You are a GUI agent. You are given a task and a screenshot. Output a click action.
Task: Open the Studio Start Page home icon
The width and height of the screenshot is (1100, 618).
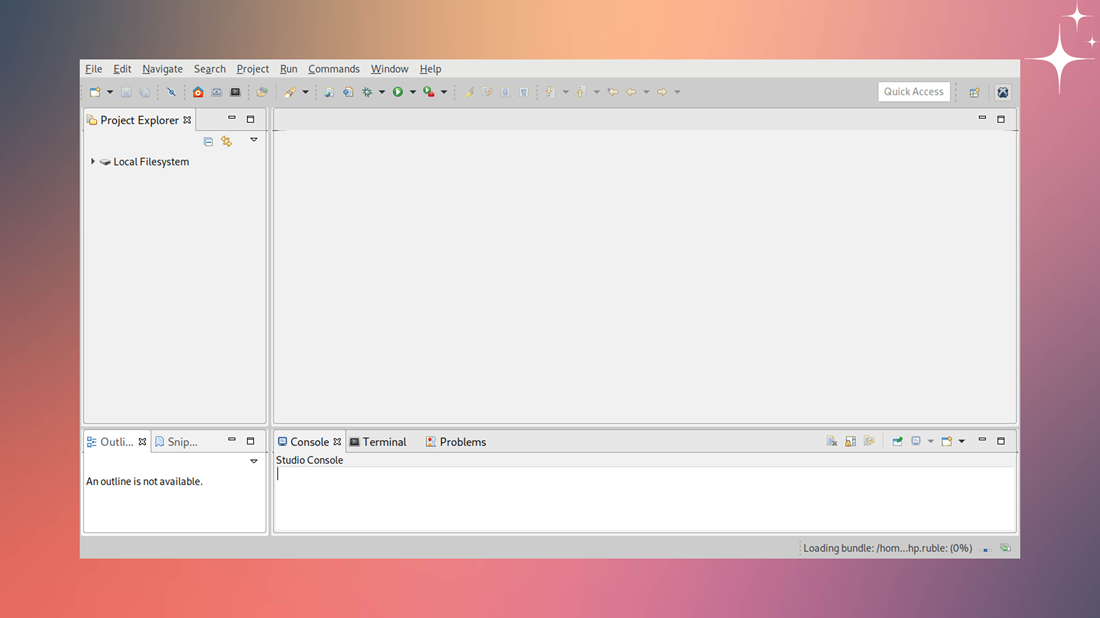(198, 92)
